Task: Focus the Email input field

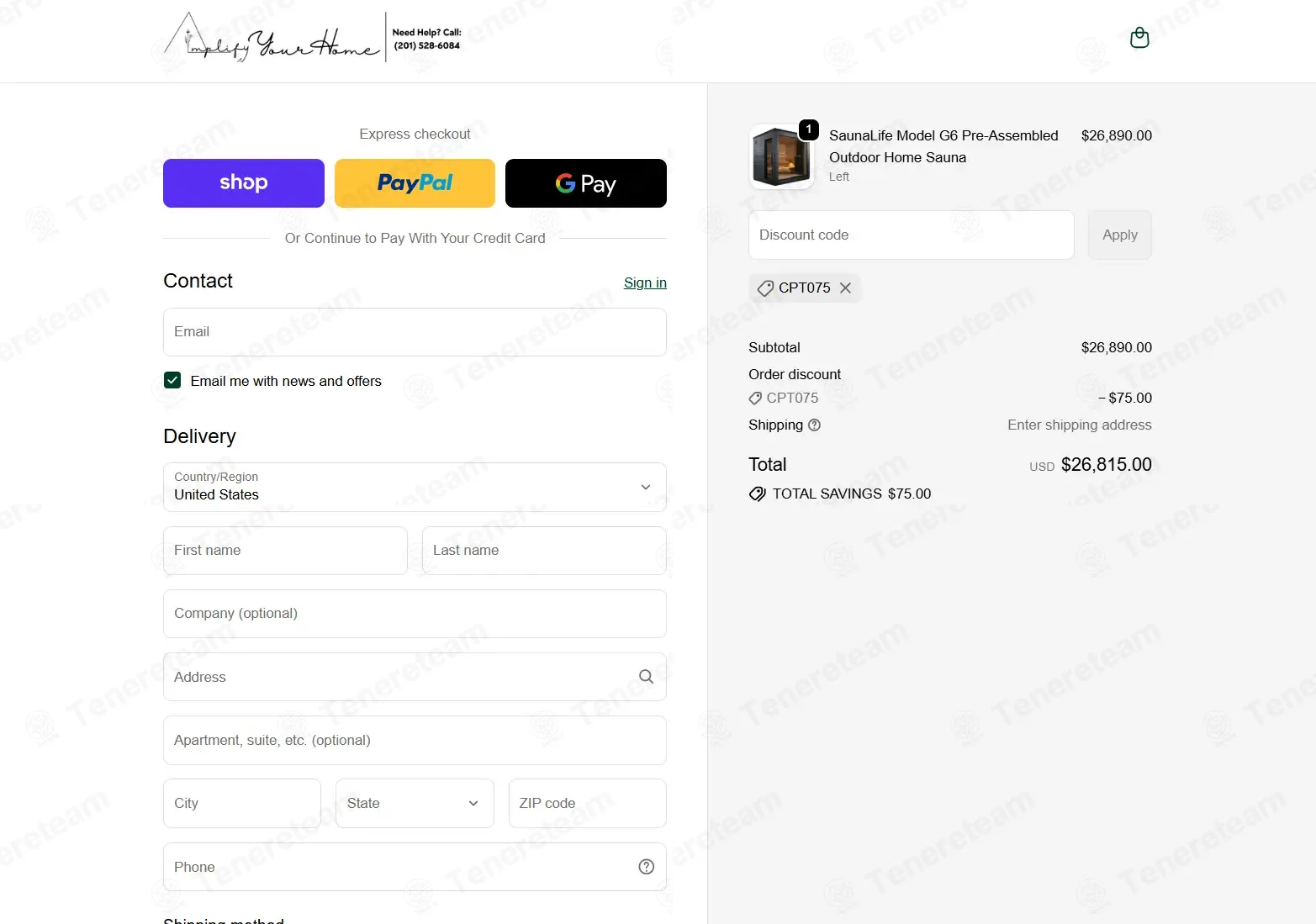Action: (x=415, y=332)
